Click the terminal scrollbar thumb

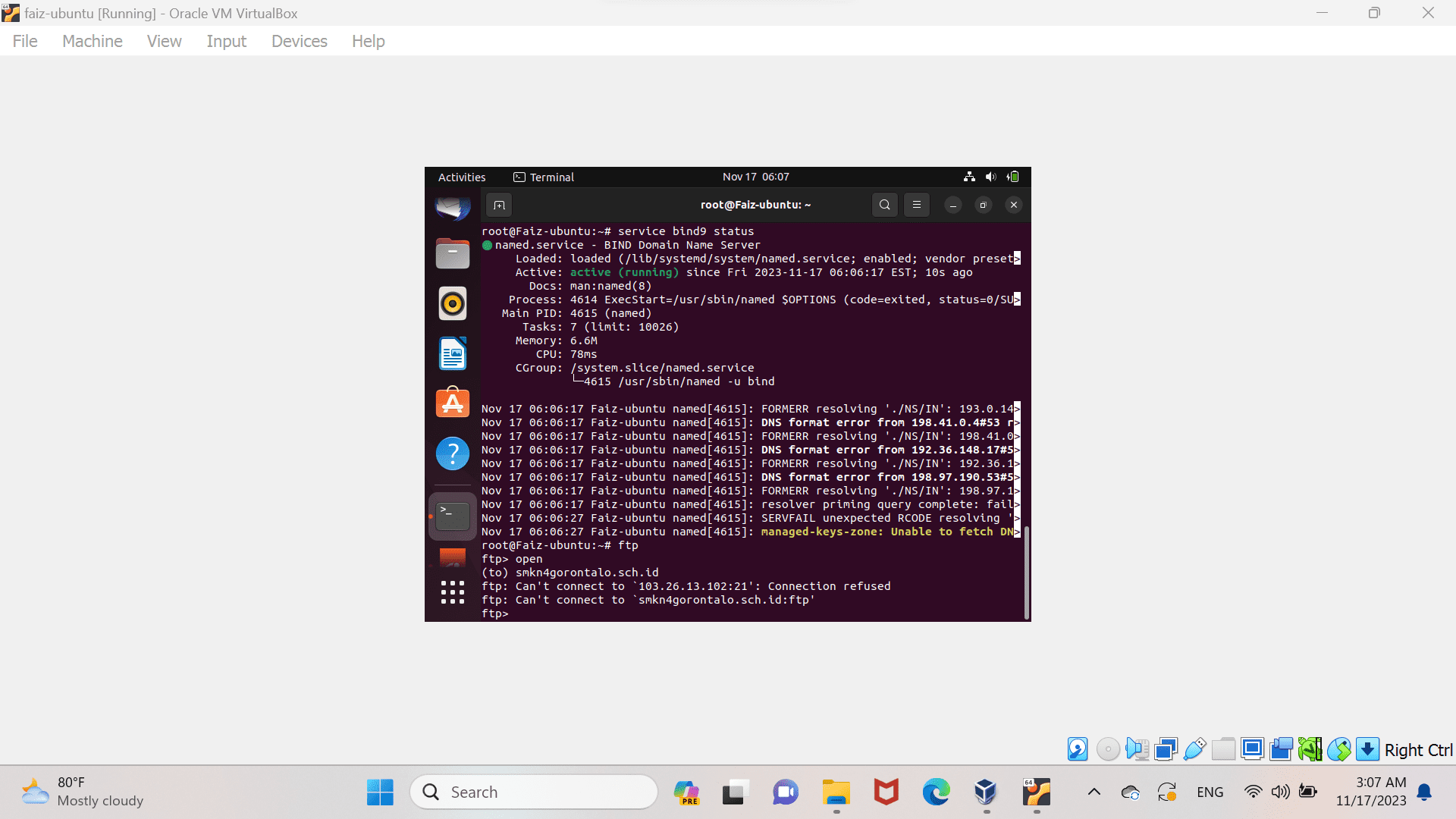[x=1027, y=573]
